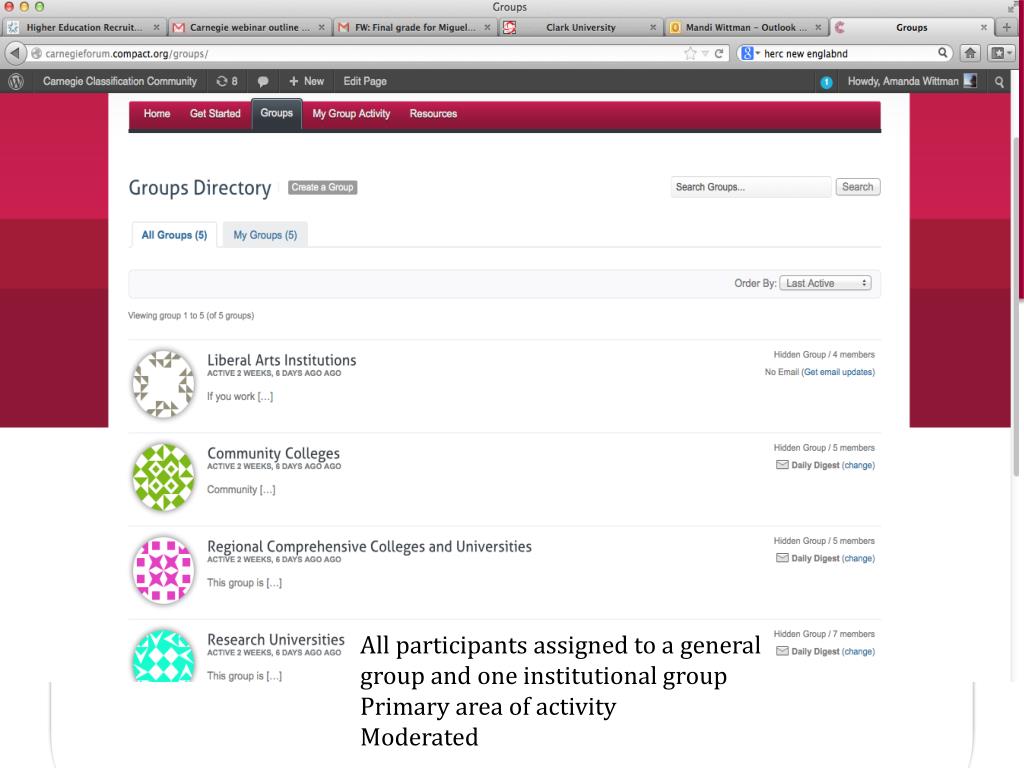Click into the Search Groups field
Screen dimensions: 1024x768
(750, 187)
